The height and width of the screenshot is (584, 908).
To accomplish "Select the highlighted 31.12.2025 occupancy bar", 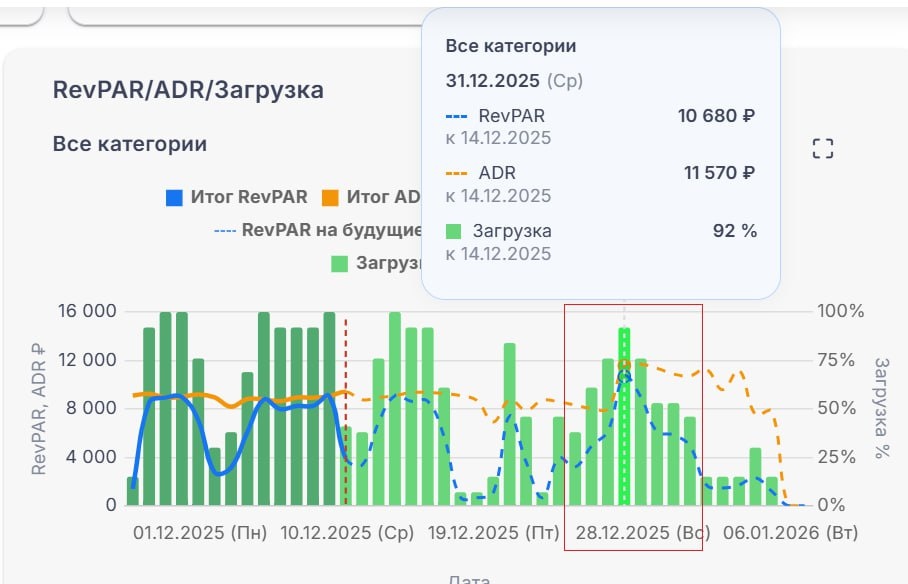I will [624, 416].
